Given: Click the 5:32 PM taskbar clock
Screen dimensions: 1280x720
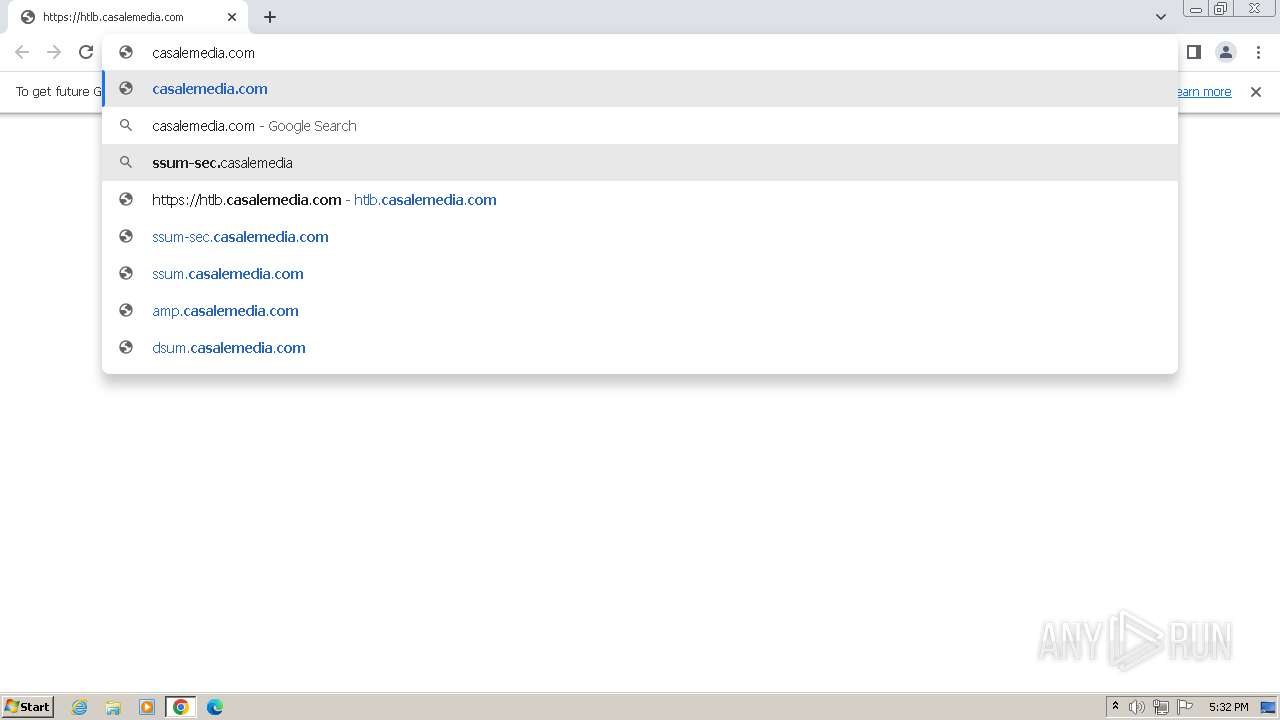Looking at the screenshot, I should pos(1228,707).
